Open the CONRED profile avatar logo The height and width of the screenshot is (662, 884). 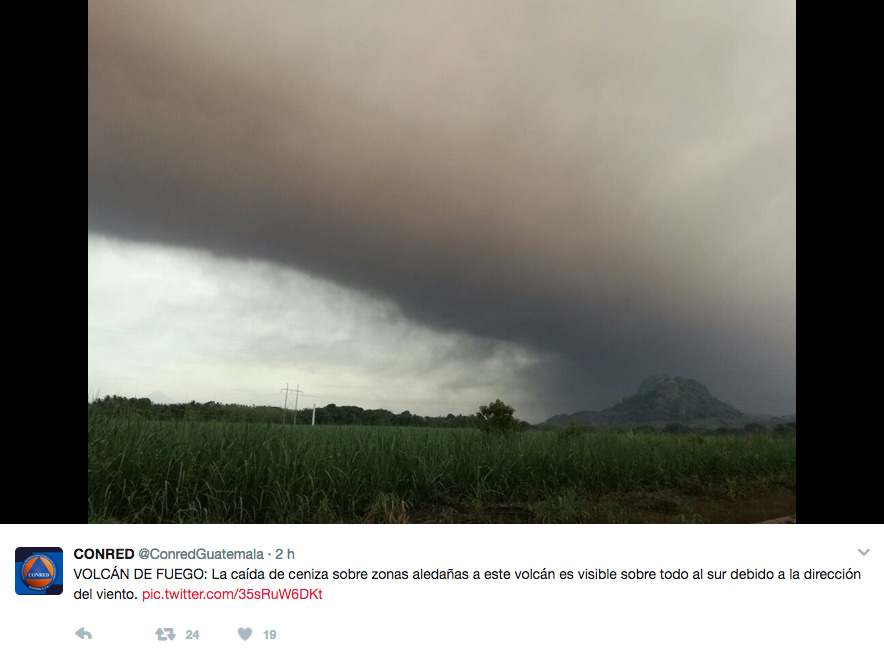click(39, 571)
